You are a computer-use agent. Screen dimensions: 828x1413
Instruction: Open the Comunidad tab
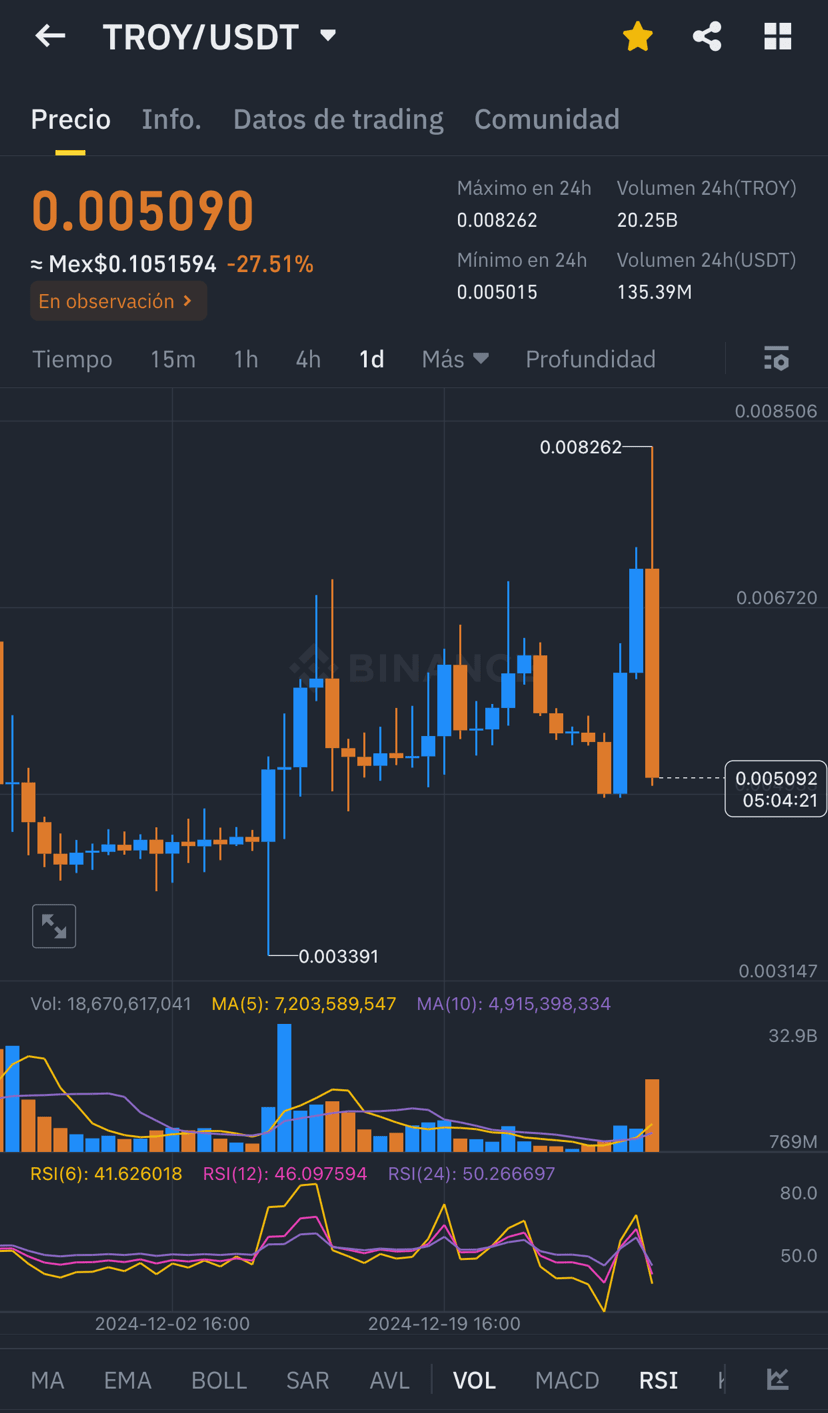546,119
